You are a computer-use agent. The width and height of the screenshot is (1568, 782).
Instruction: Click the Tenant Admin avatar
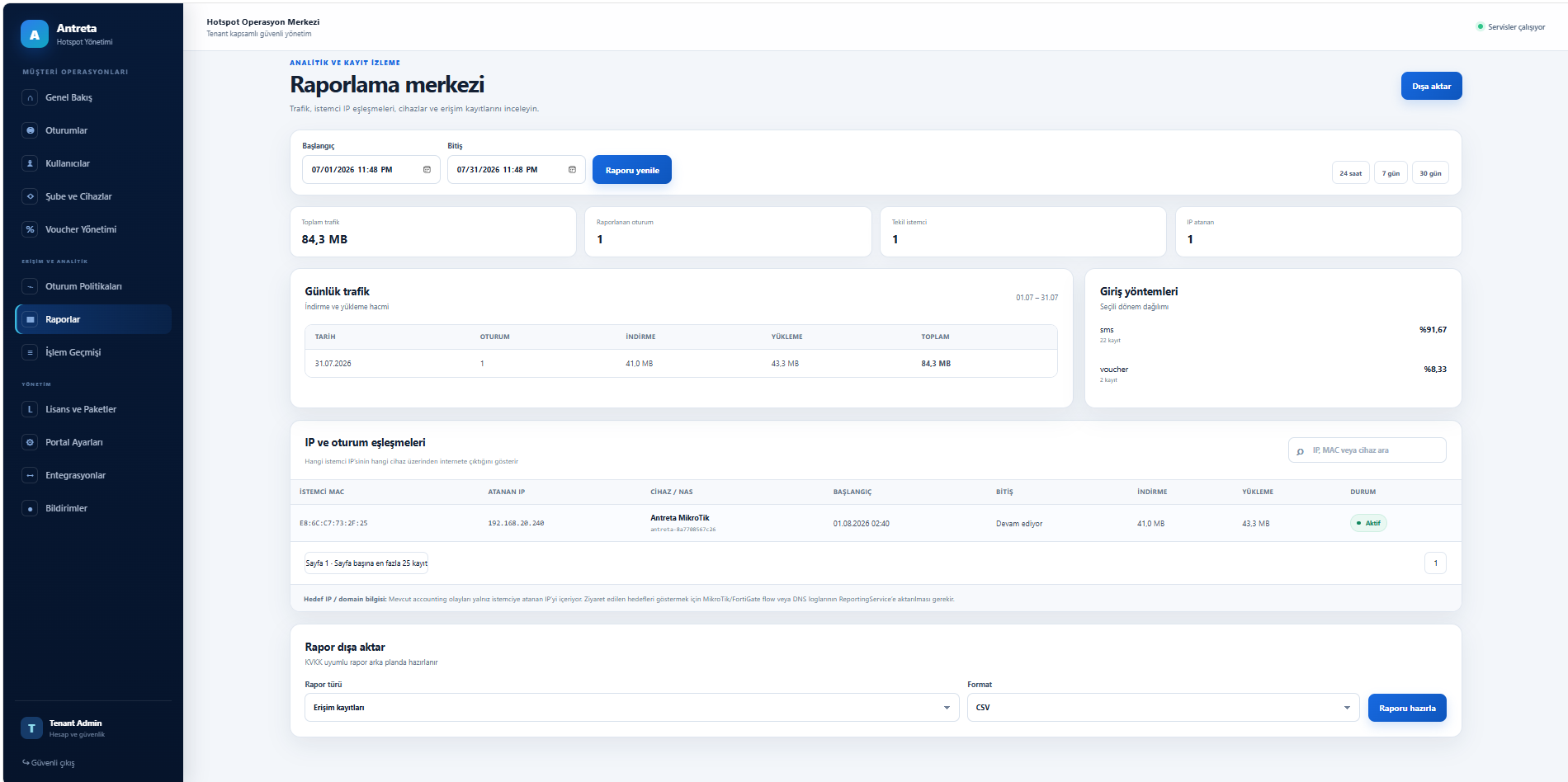[31, 728]
